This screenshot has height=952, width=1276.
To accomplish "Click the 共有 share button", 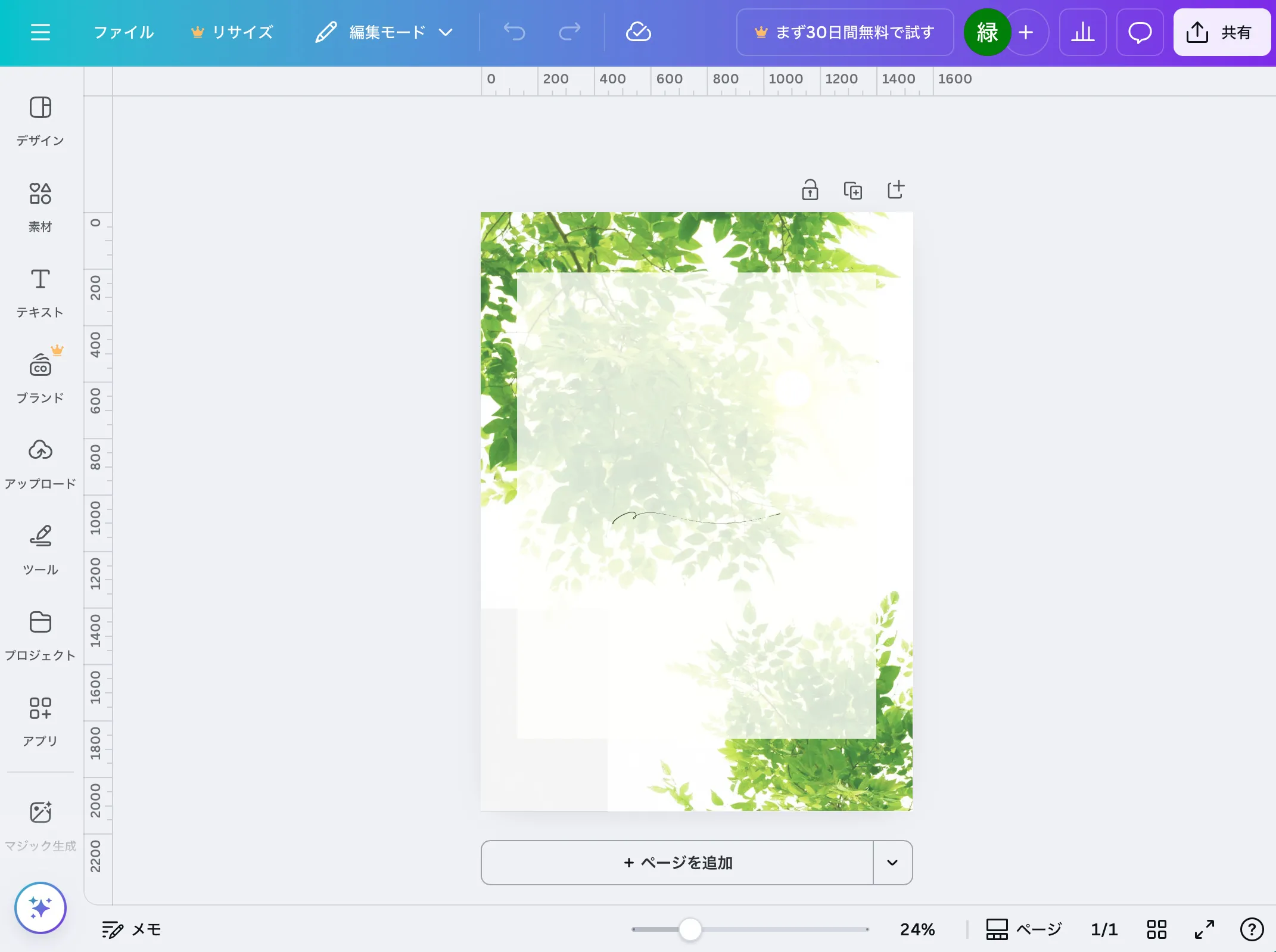I will pyautogui.click(x=1222, y=32).
